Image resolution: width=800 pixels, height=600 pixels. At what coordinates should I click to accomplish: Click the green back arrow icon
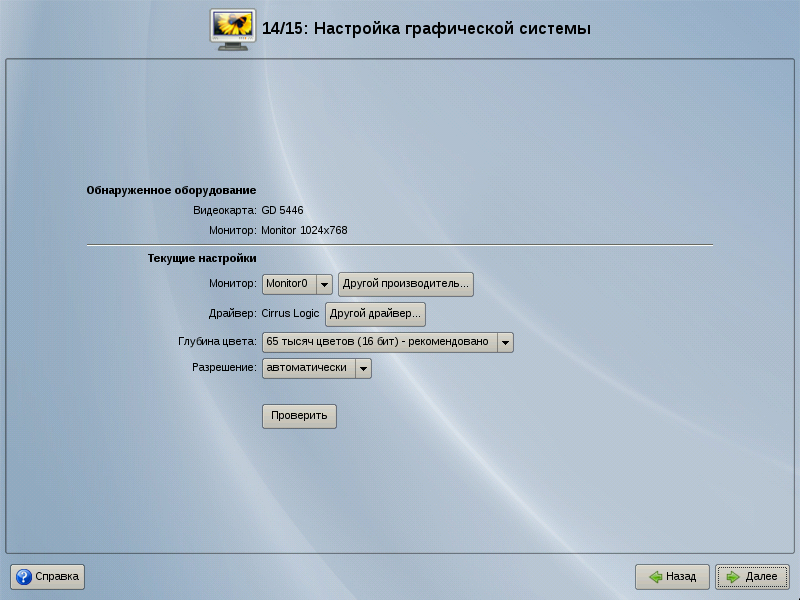pos(655,577)
